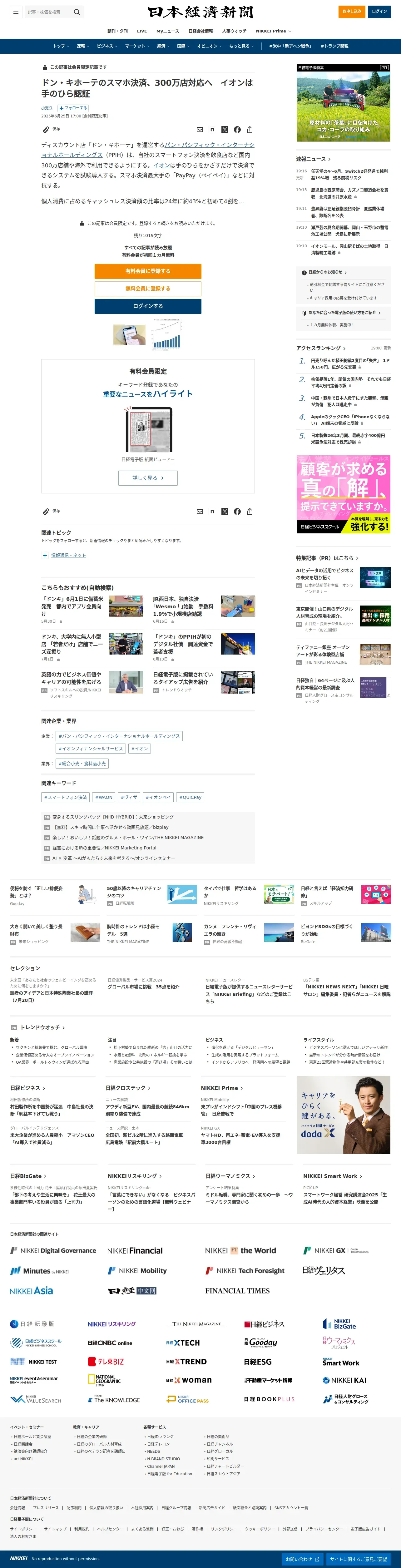Viewport: 401px width, 1568px height.
Task: Open テレ東BIZ logo link
Action: (106, 1361)
